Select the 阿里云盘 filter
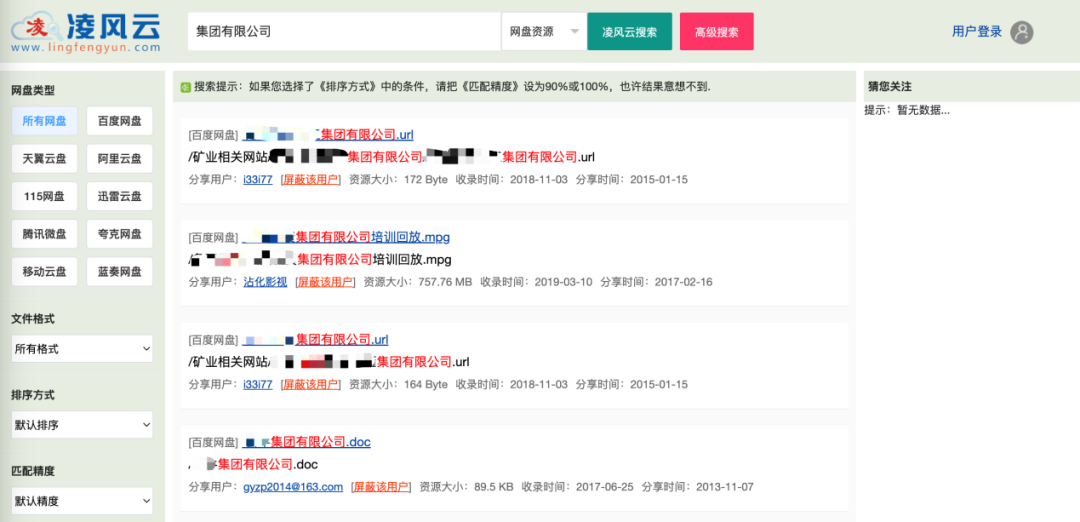Viewport: 1080px width, 522px height. tap(120, 159)
